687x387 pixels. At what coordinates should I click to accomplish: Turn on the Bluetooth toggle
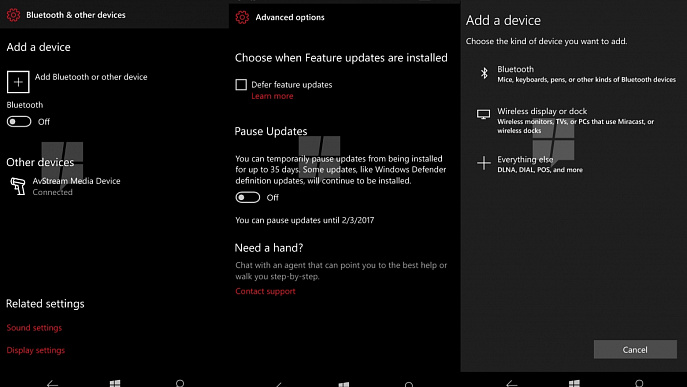point(19,121)
